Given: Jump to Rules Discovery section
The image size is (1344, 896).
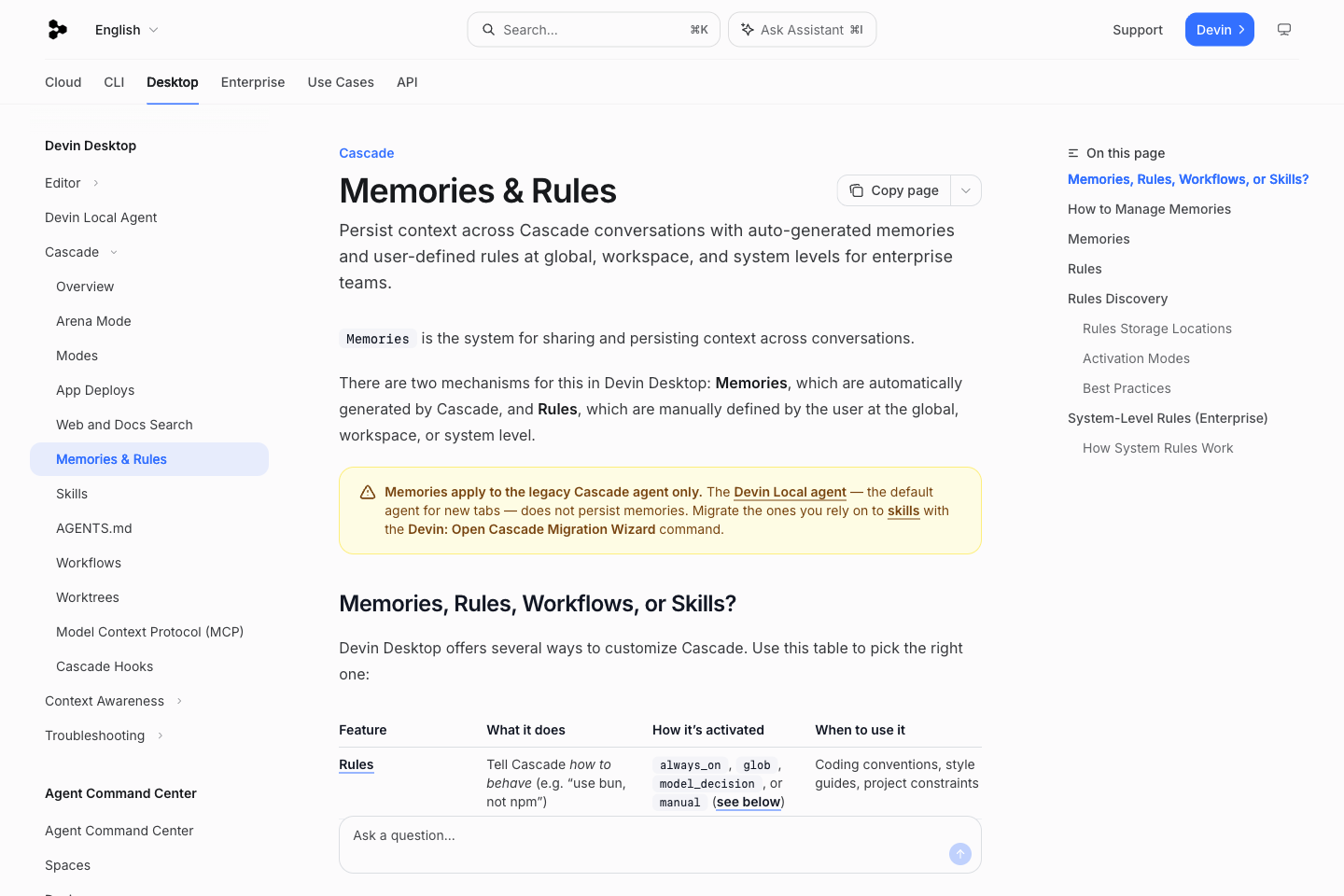Looking at the screenshot, I should 1117,299.
